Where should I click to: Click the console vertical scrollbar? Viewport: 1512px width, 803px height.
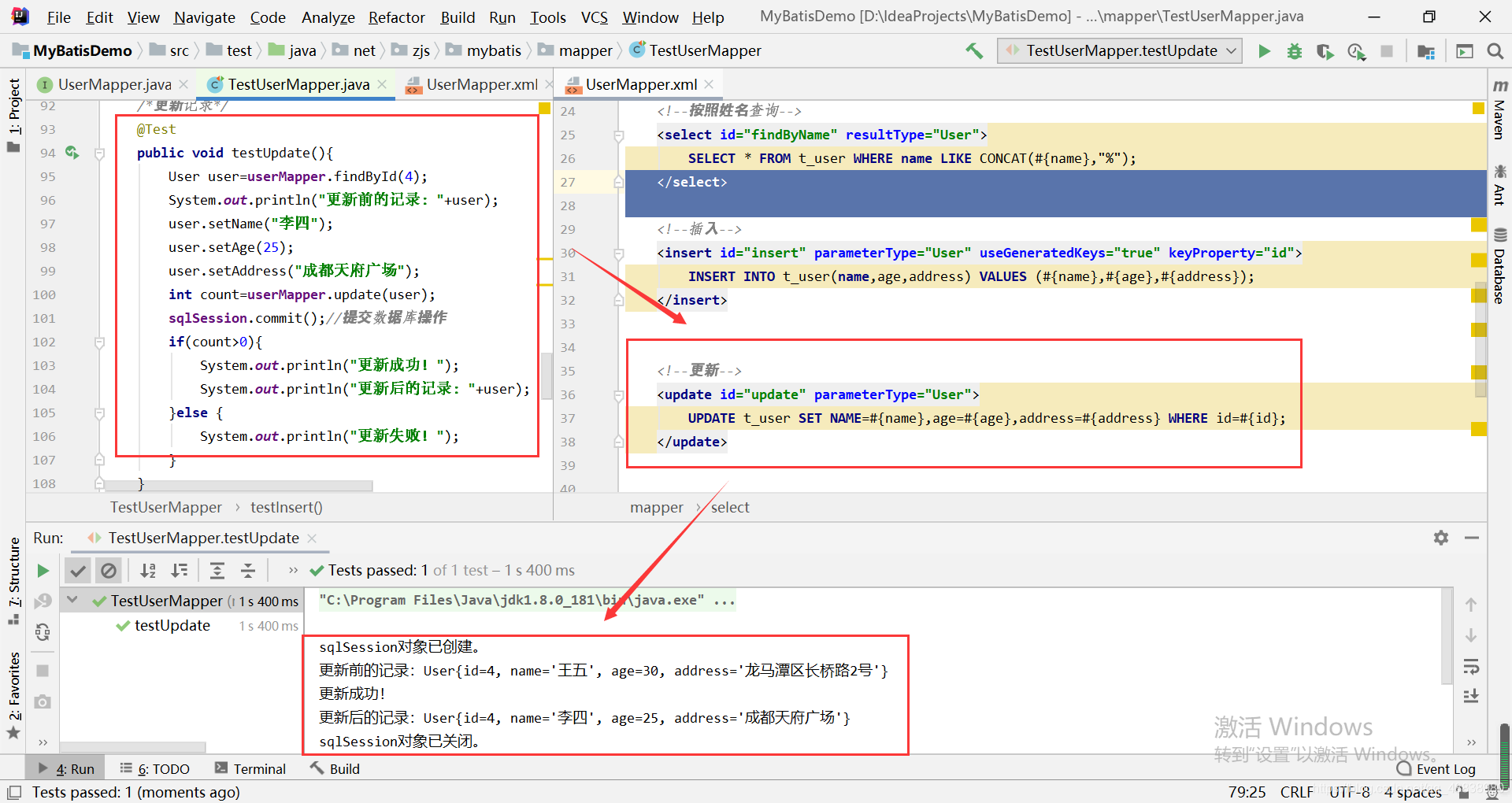point(1447,635)
